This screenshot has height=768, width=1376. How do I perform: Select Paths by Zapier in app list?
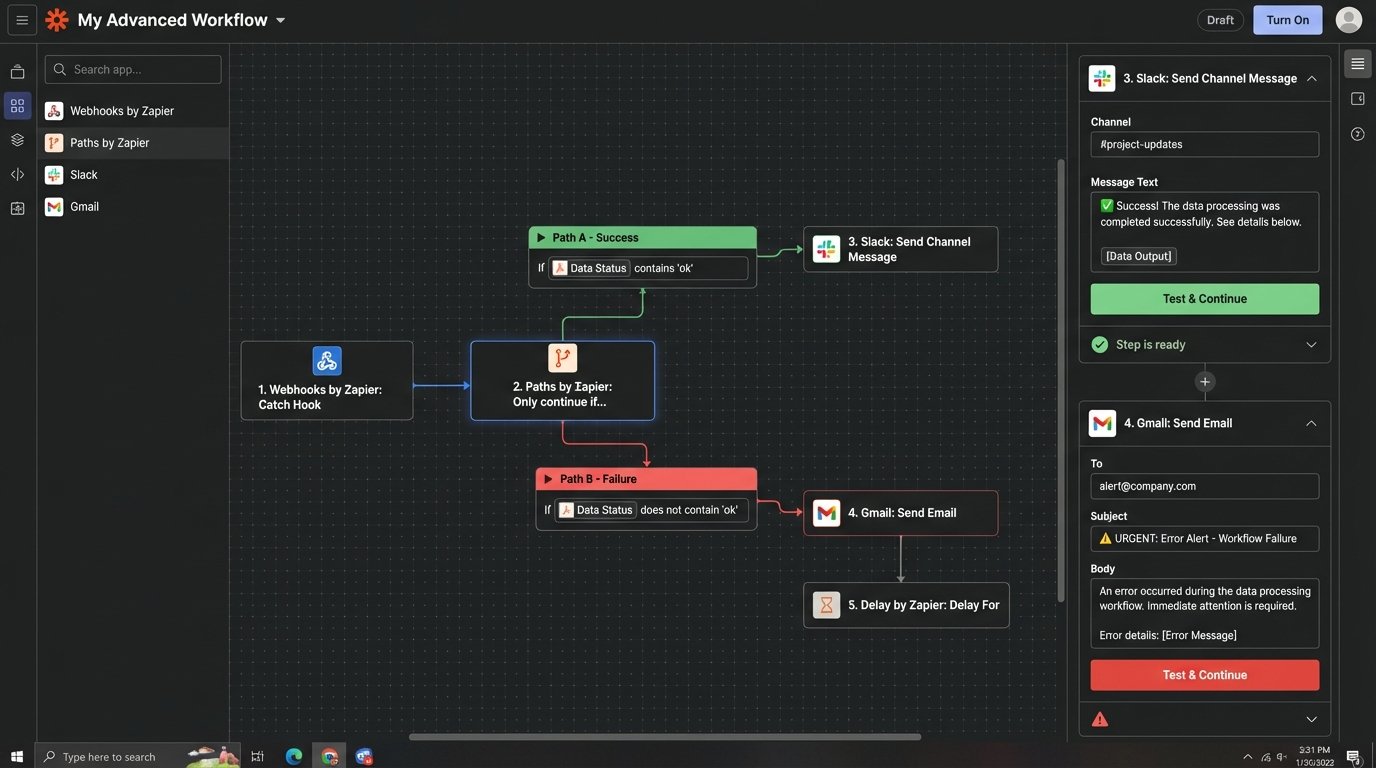tap(110, 143)
